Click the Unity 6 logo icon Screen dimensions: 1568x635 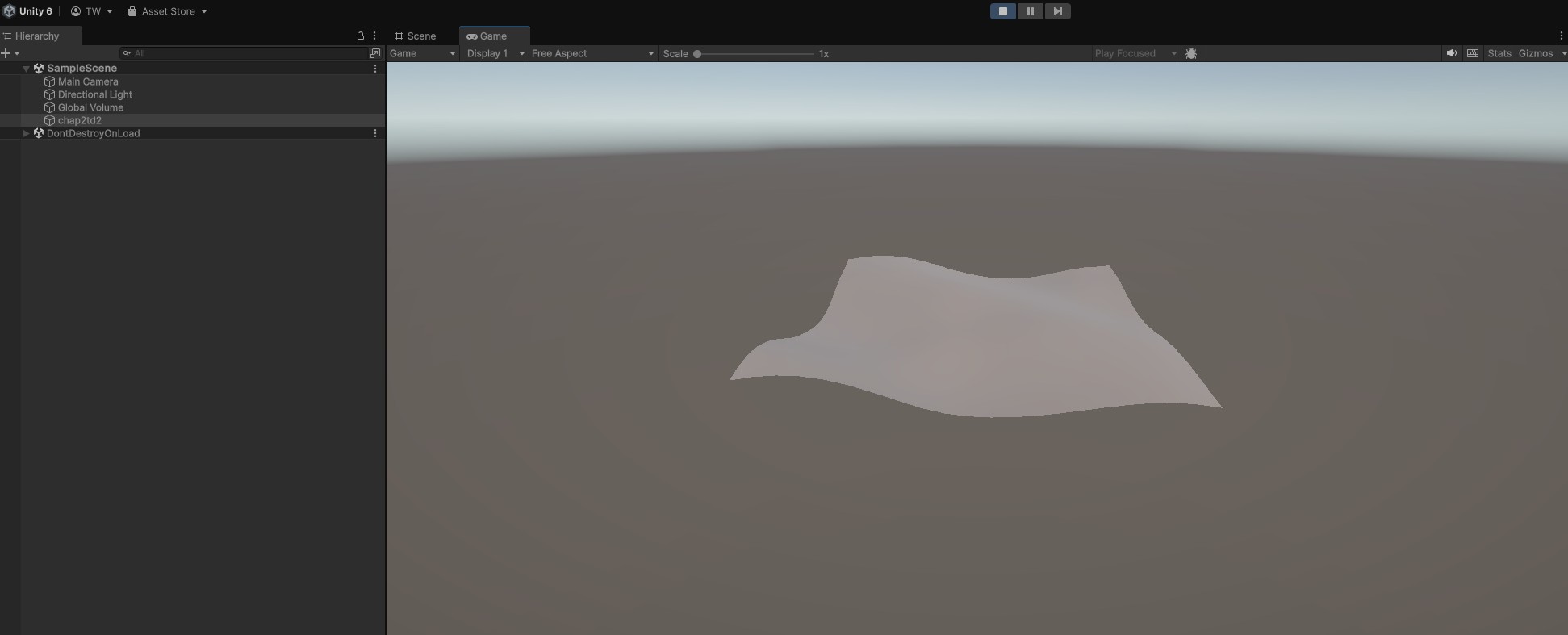tap(9, 11)
